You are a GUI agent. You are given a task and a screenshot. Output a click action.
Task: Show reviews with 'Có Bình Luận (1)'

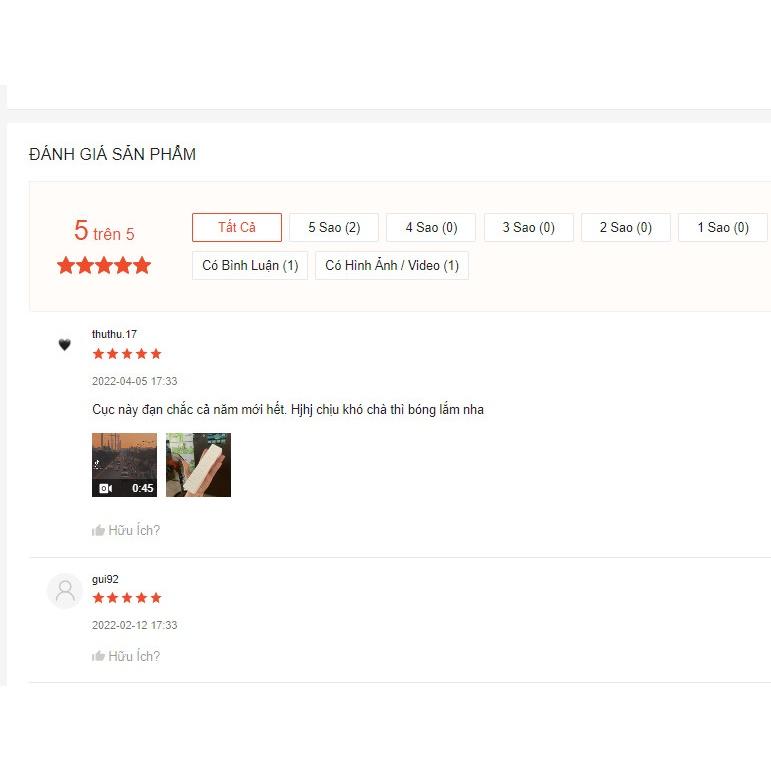(x=250, y=266)
